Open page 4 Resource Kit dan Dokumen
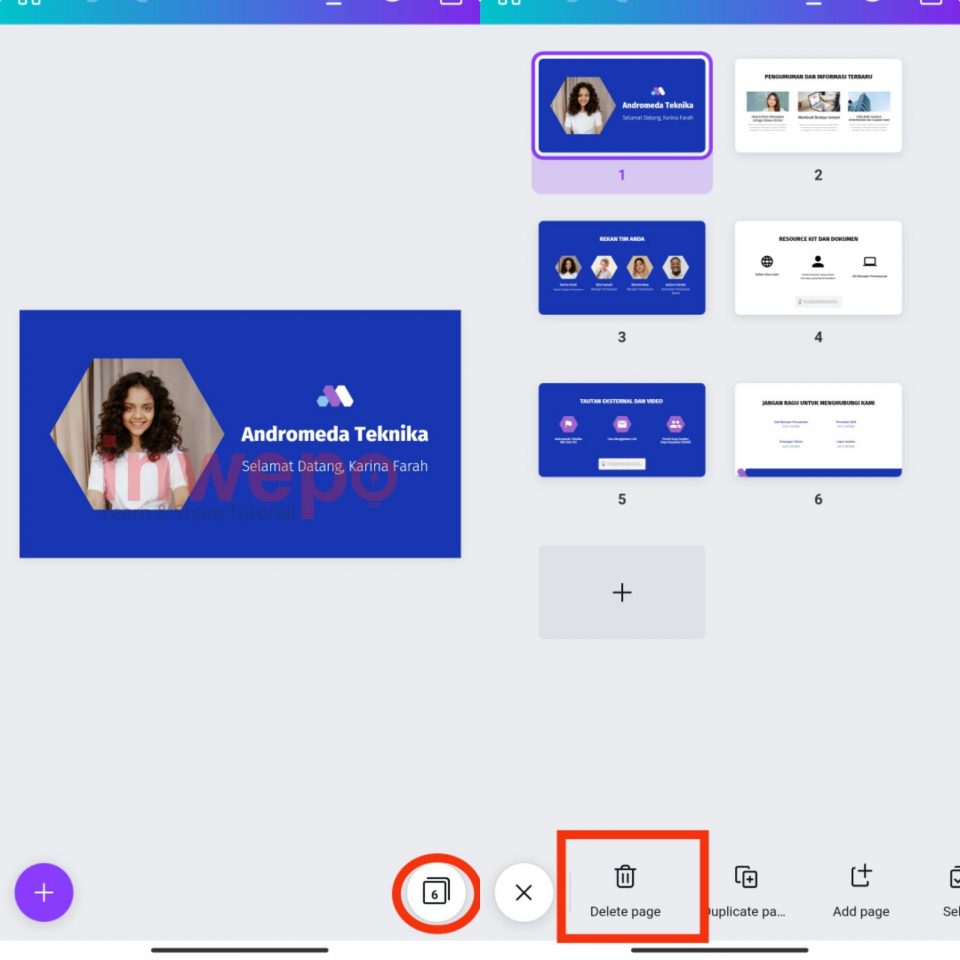Screen dimensions: 960x960 818,267
